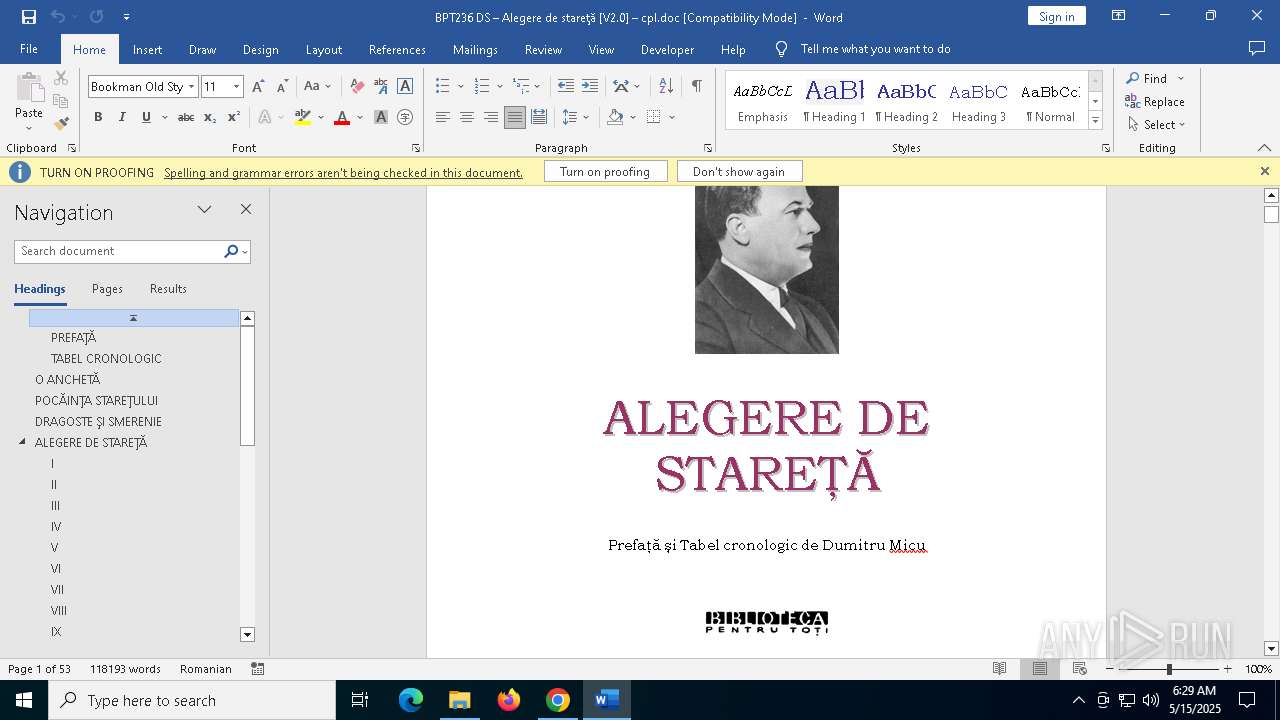Screen dimensions: 1280x720
Task: Apply strikethrough formatting
Action: pyautogui.click(x=186, y=117)
